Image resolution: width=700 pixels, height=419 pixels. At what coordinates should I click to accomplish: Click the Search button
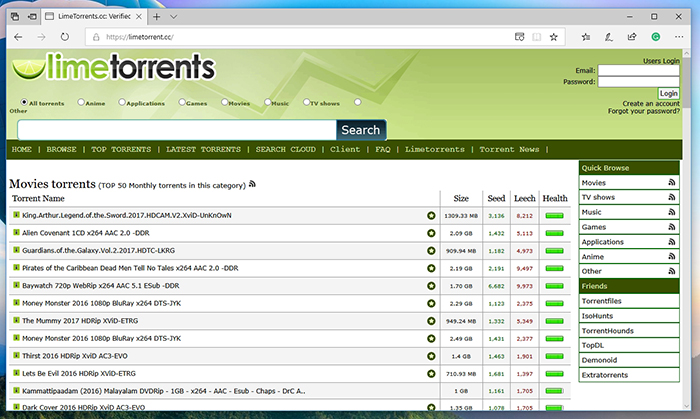(361, 130)
